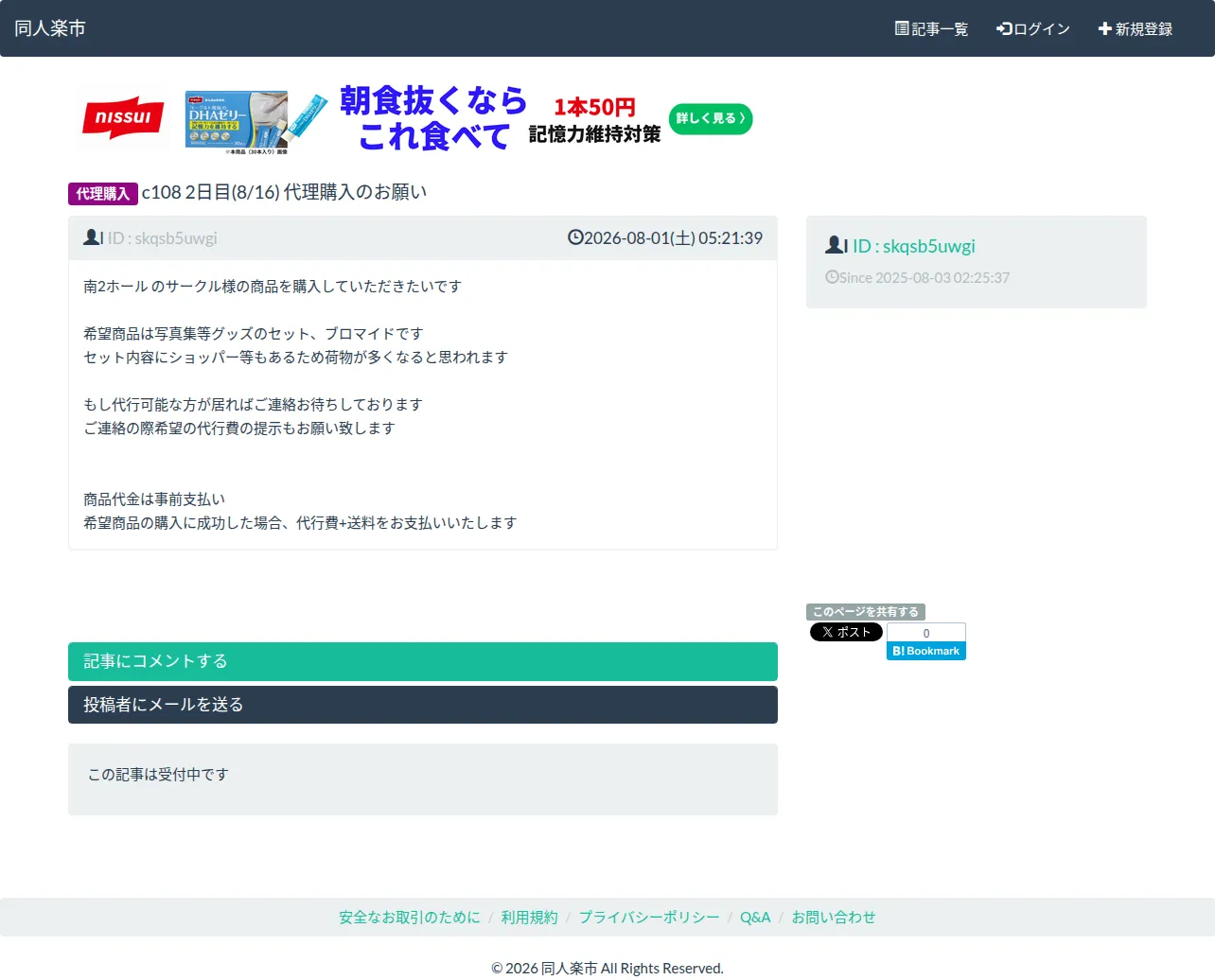Screen dimensions: 1215x980
Task: Click the 詳しく見る button in the ad
Action: [711, 118]
